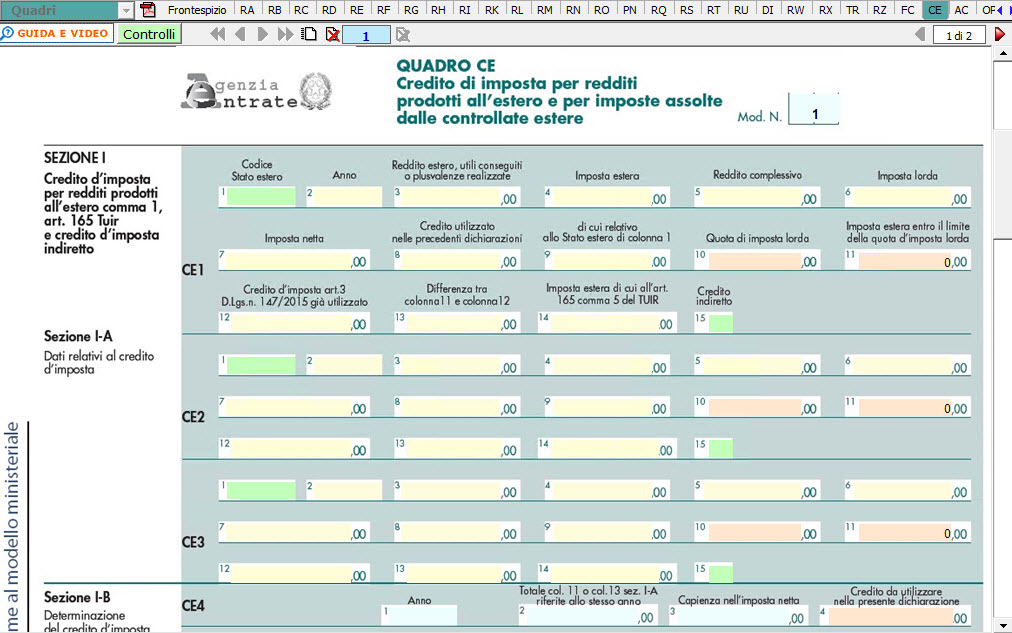
Task: Open the FC quadro tab
Action: click(907, 10)
